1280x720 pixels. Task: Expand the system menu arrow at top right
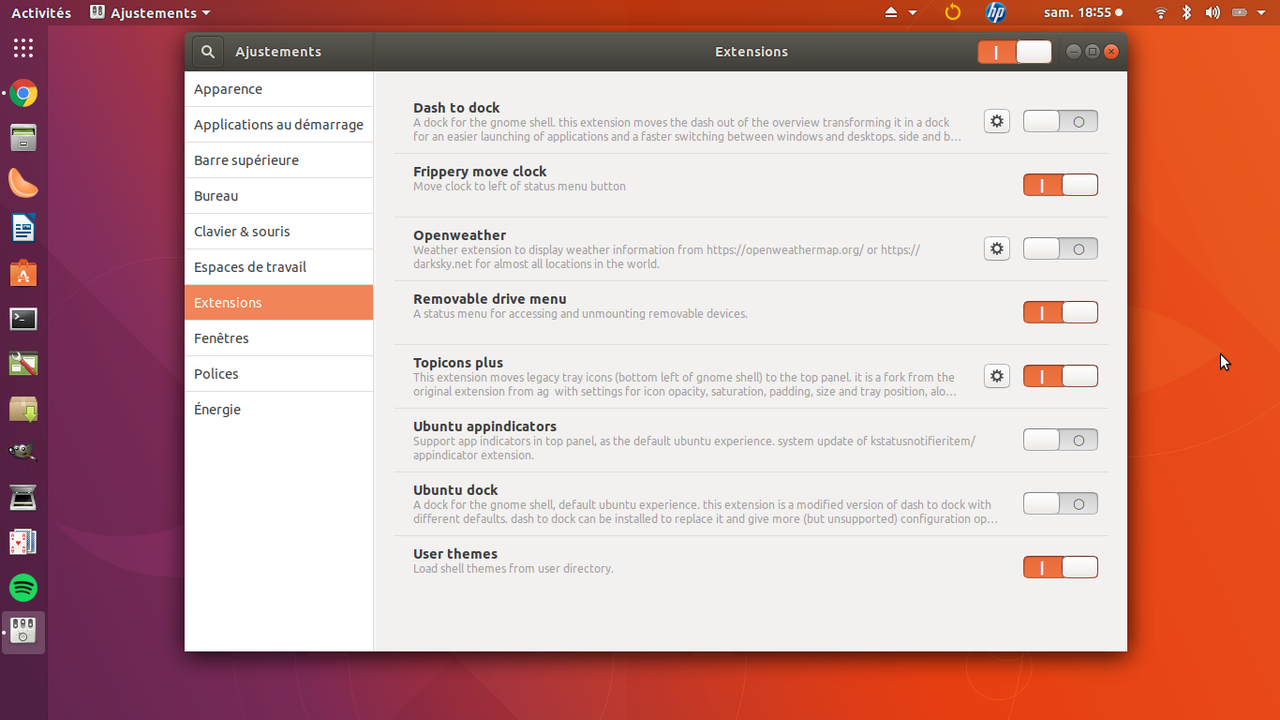(1263, 13)
